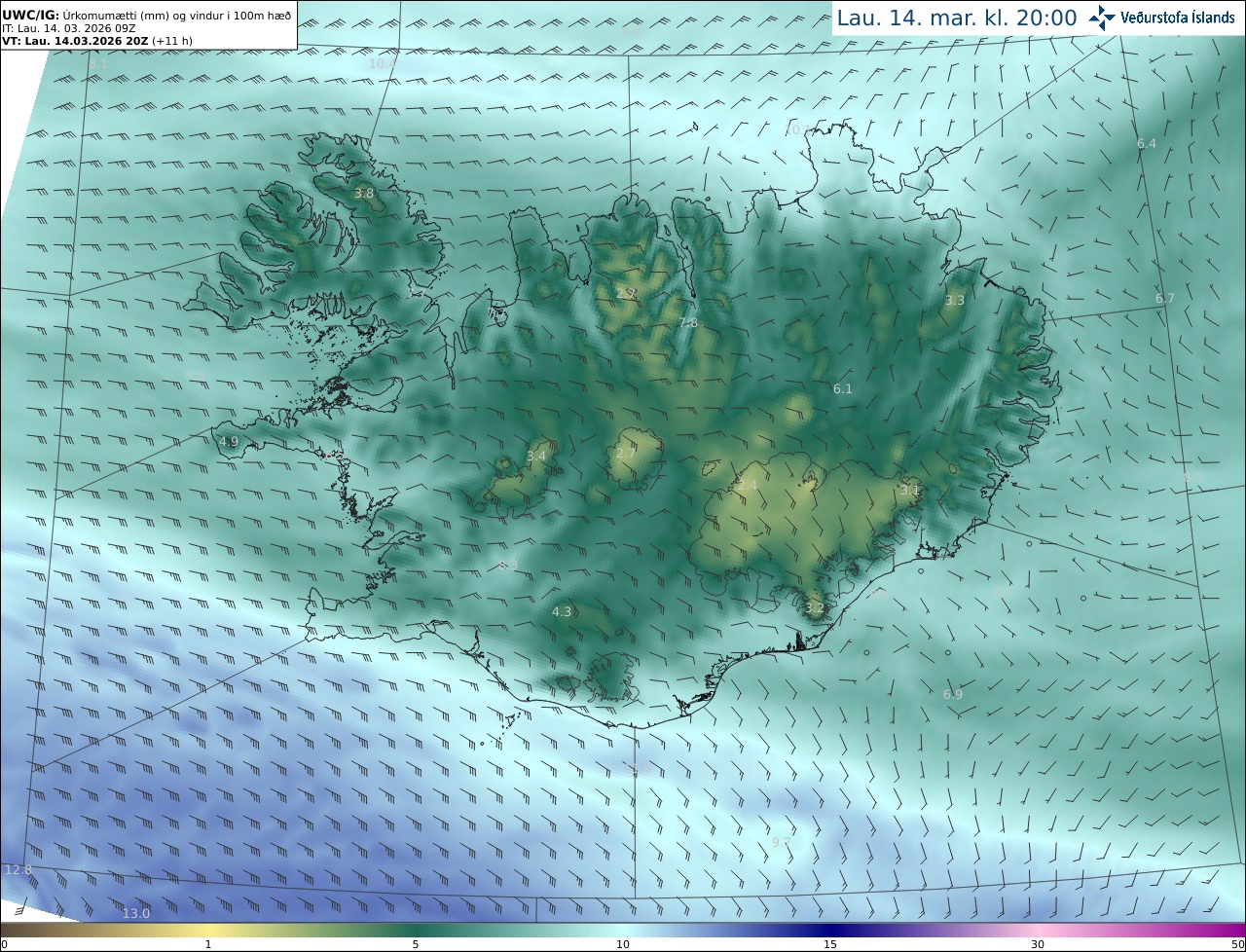Click the value 3.2 on the south coast
Screen dimensions: 1246x952
[x=815, y=608]
